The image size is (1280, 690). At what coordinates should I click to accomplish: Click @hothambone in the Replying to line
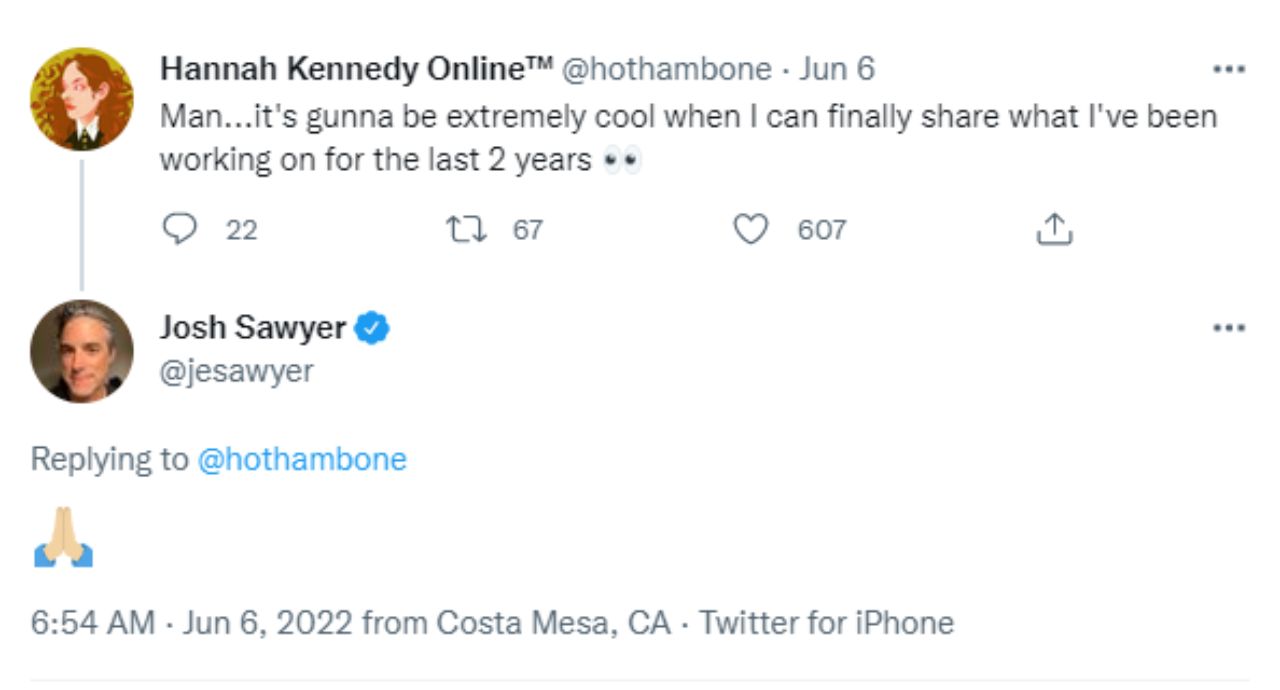[x=302, y=459]
